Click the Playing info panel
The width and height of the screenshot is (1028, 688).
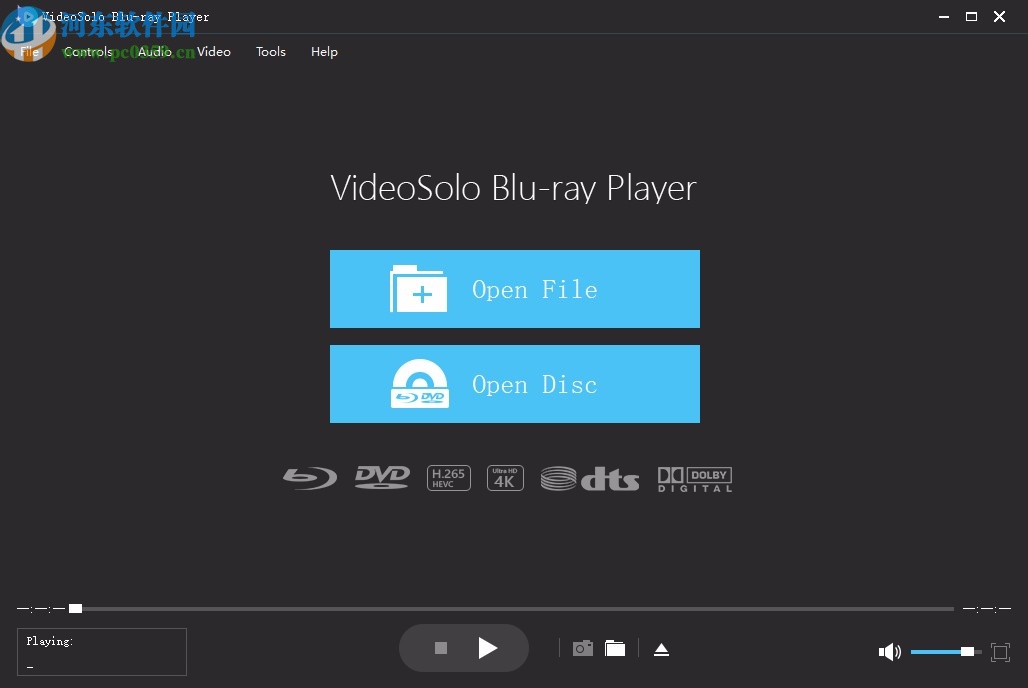tap(101, 651)
